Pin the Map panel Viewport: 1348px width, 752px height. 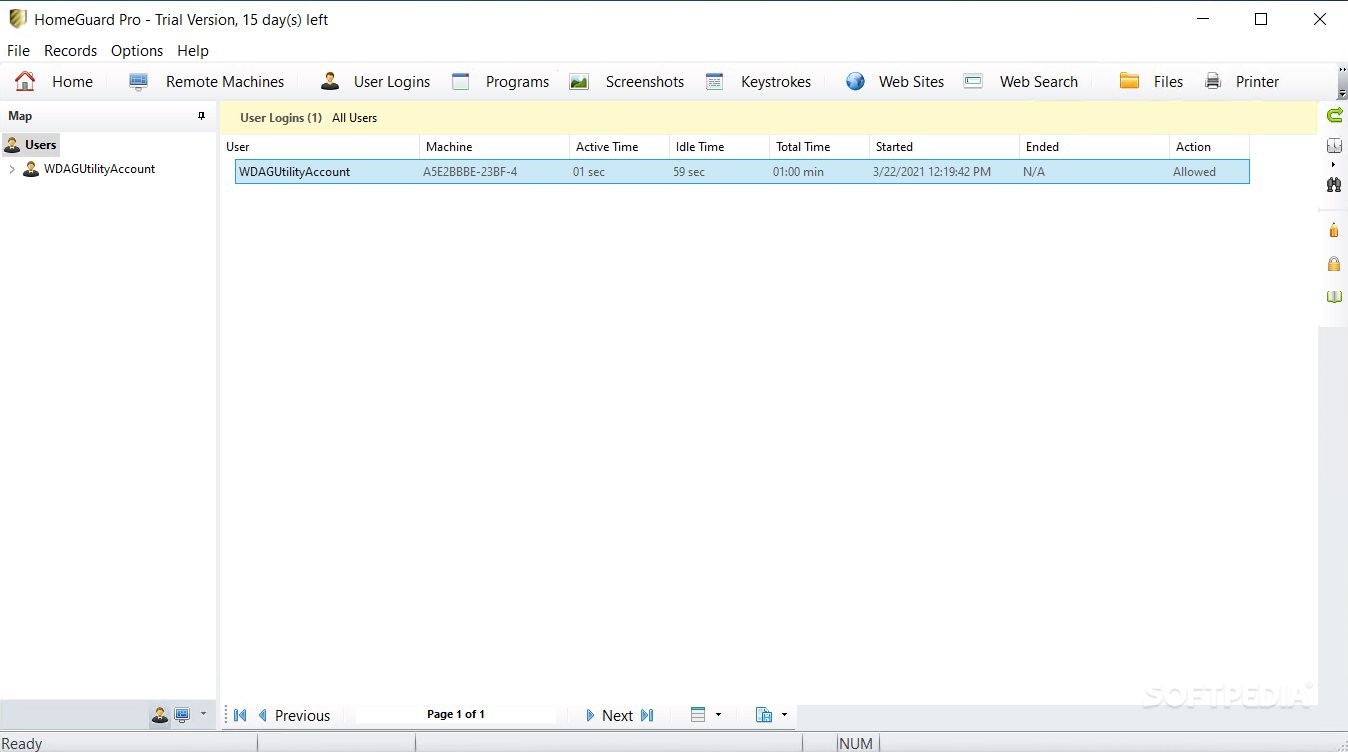tap(202, 116)
